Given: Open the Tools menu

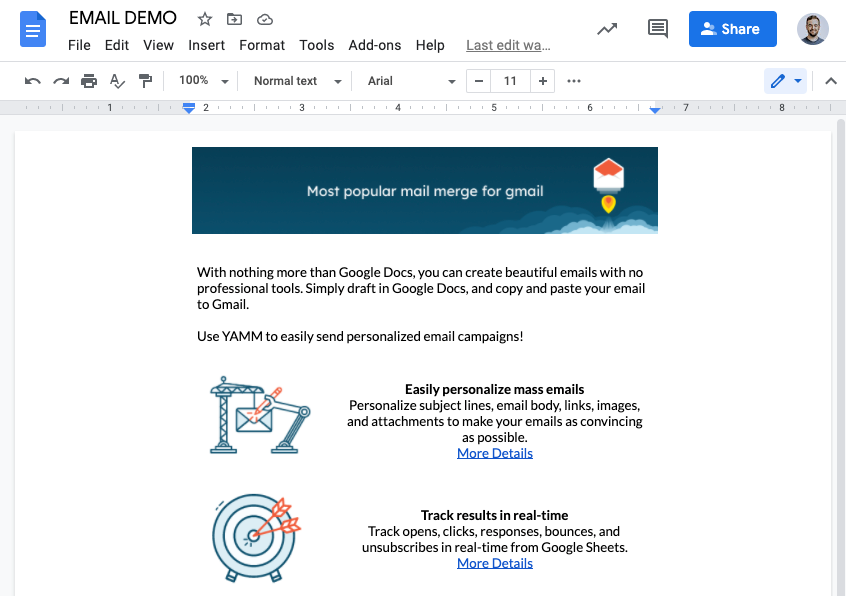Looking at the screenshot, I should pos(316,45).
